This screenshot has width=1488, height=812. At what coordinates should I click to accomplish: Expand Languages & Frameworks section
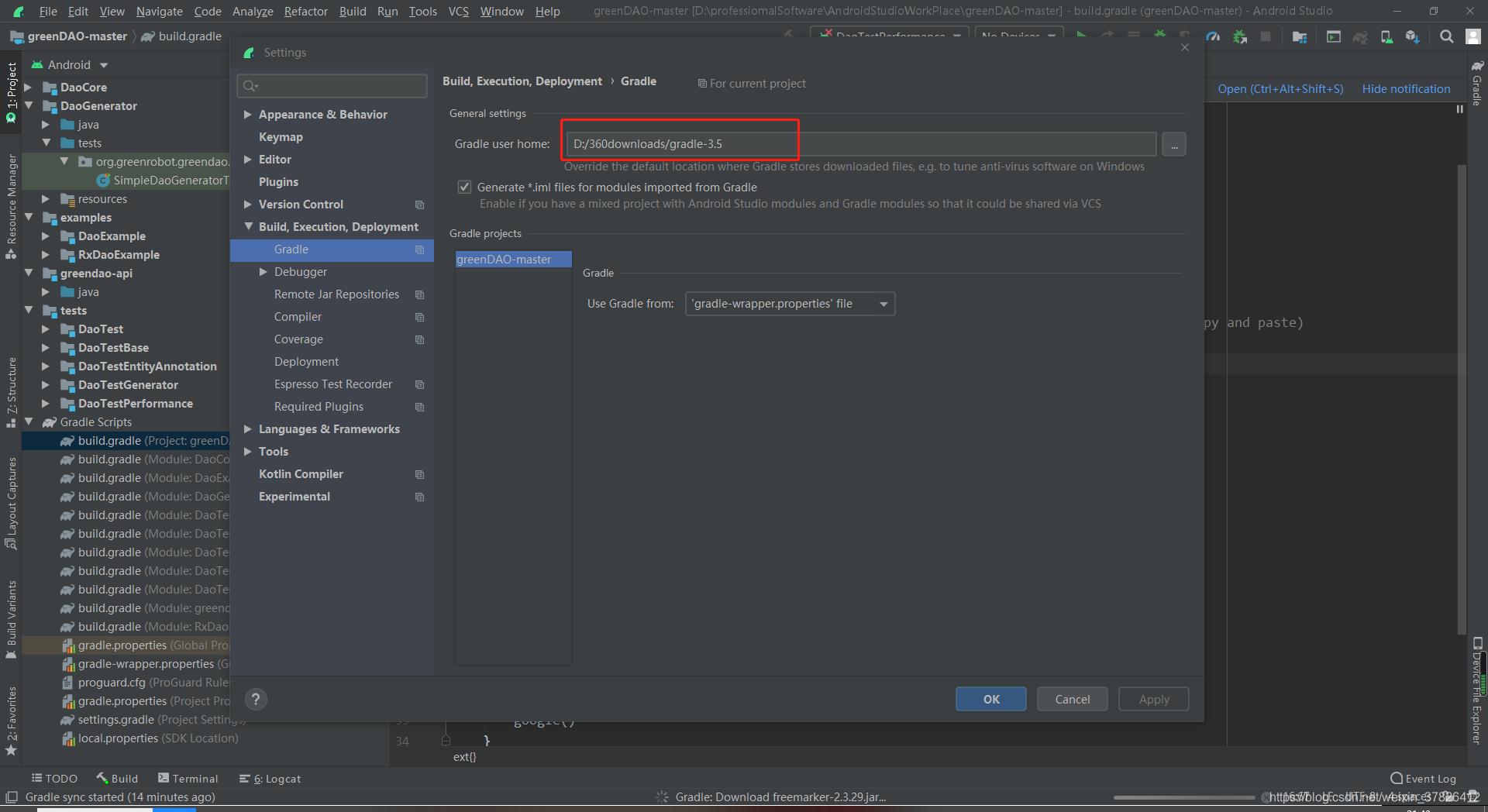click(248, 429)
